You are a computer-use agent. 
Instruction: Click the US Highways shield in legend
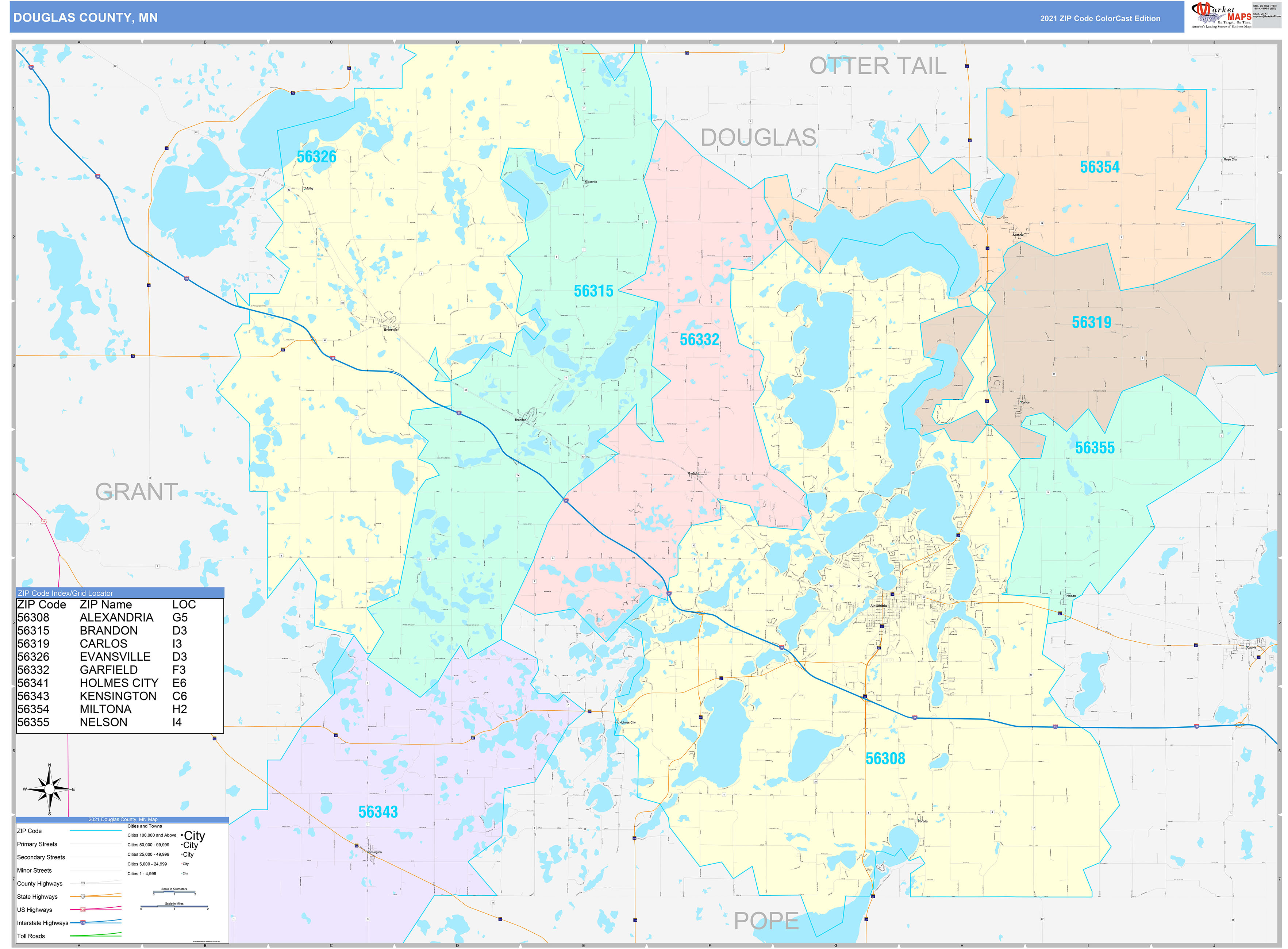pyautogui.click(x=83, y=909)
